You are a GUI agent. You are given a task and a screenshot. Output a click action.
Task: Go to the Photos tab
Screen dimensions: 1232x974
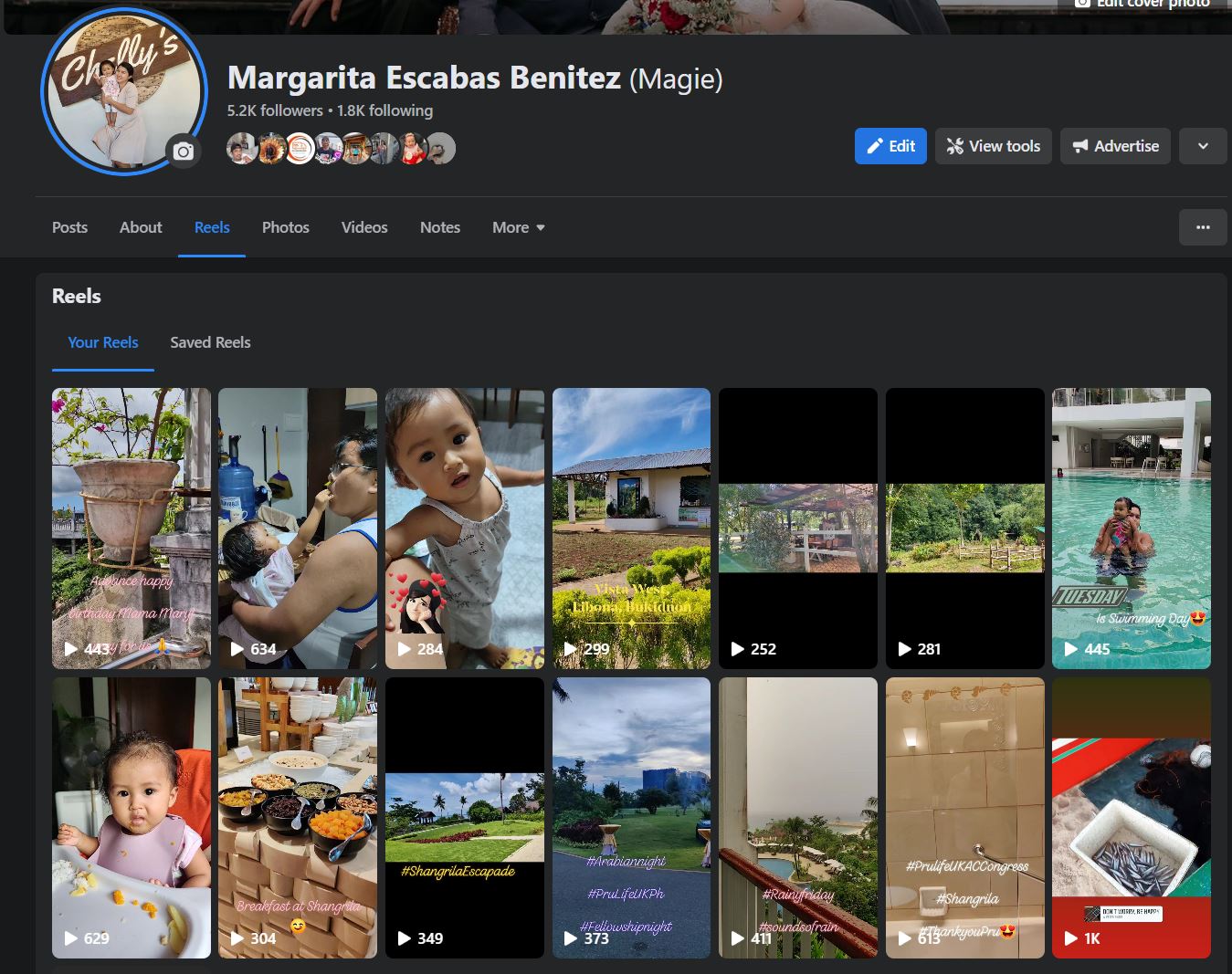coord(286,227)
